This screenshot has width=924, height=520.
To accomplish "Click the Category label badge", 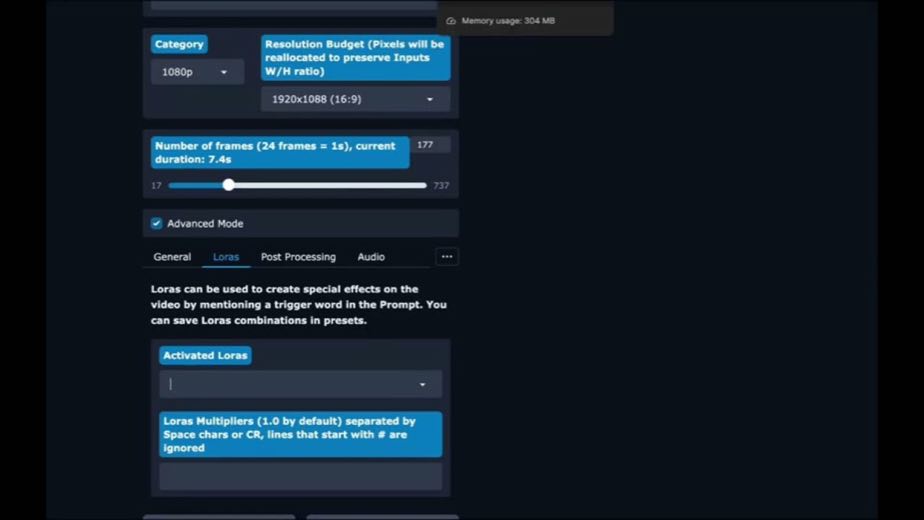I will pyautogui.click(x=179, y=44).
